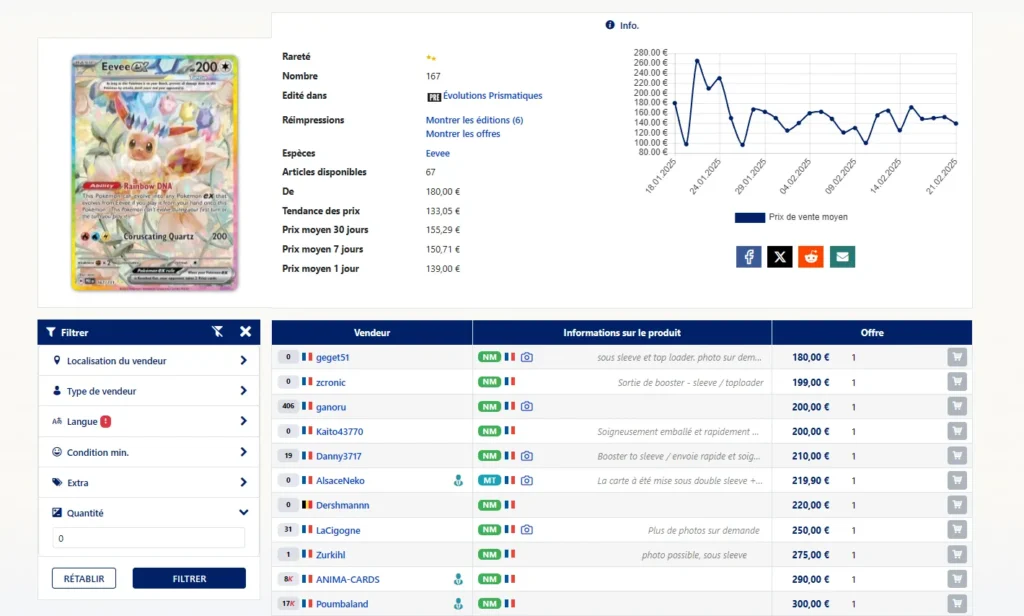Image resolution: width=1024 pixels, height=616 pixels.
Task: Share the card on X
Action: pos(780,257)
